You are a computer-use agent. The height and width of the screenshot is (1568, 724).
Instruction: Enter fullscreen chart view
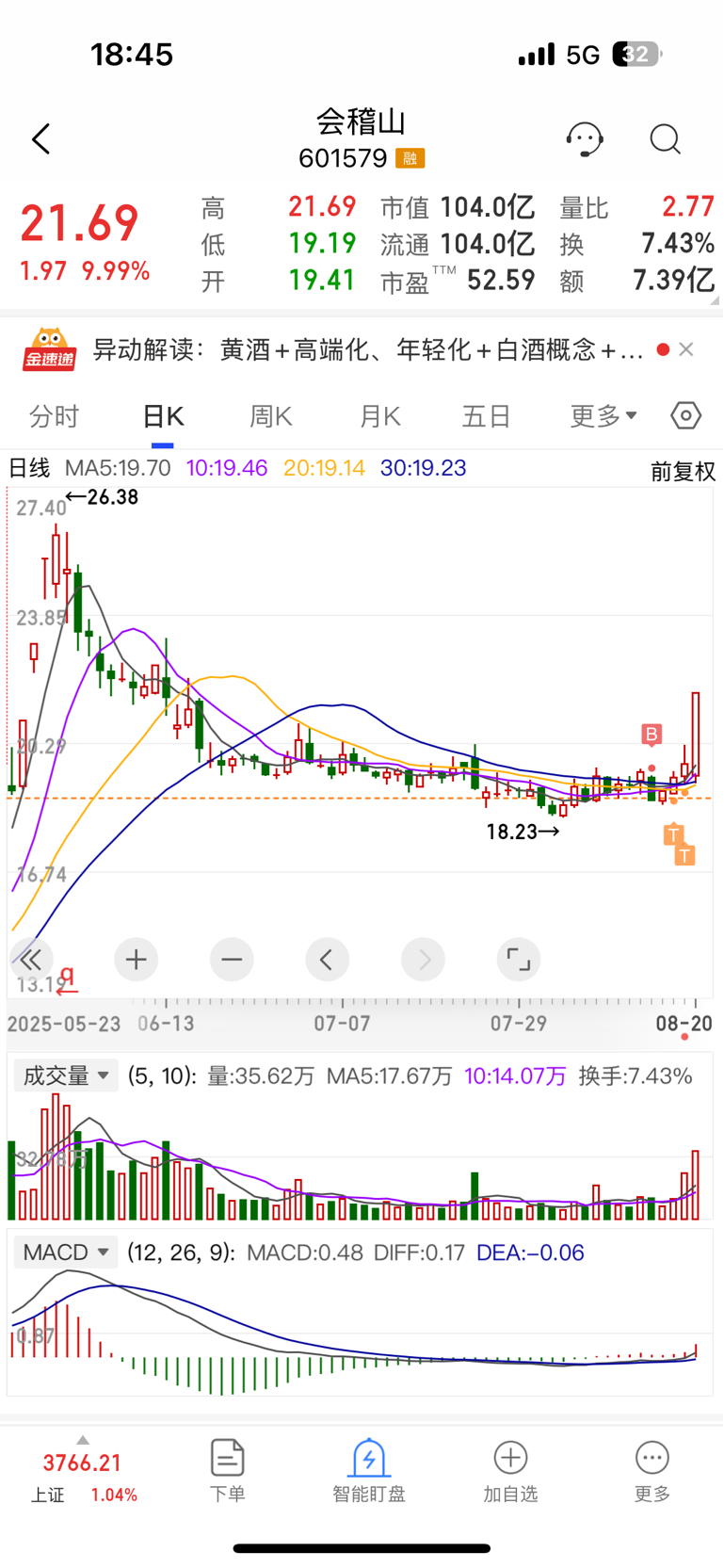519,960
